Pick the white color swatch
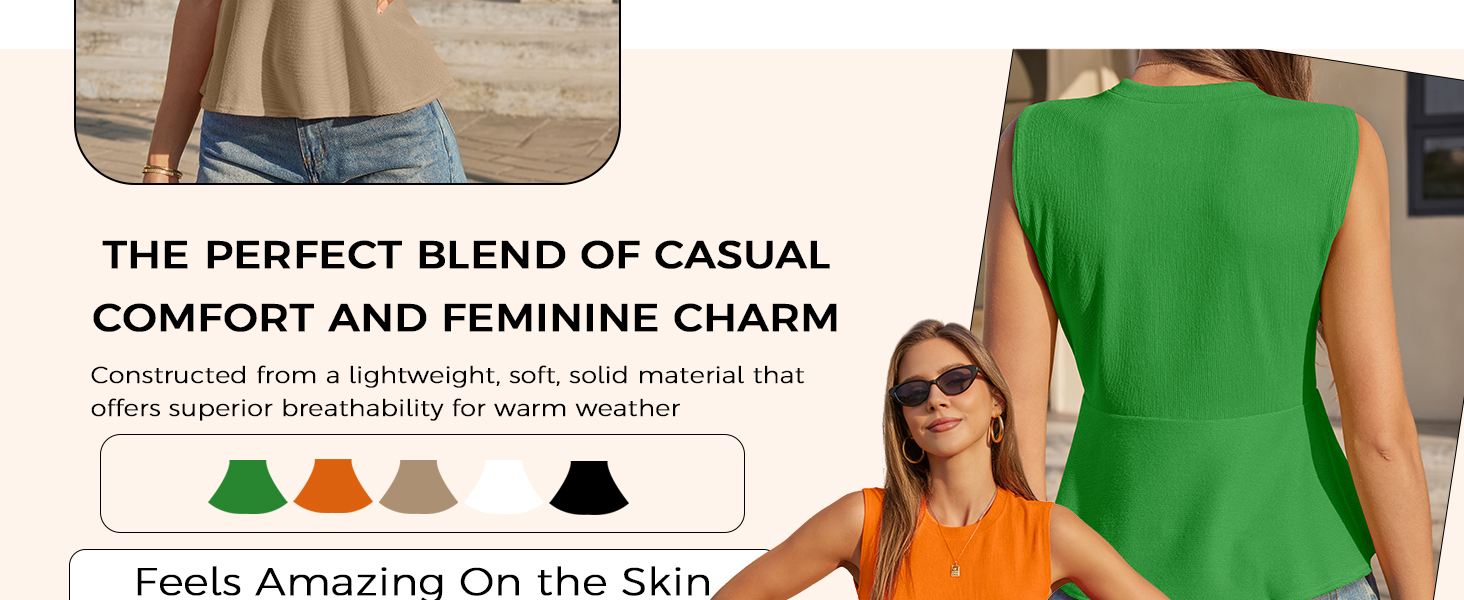The image size is (1464, 600). [x=503, y=486]
